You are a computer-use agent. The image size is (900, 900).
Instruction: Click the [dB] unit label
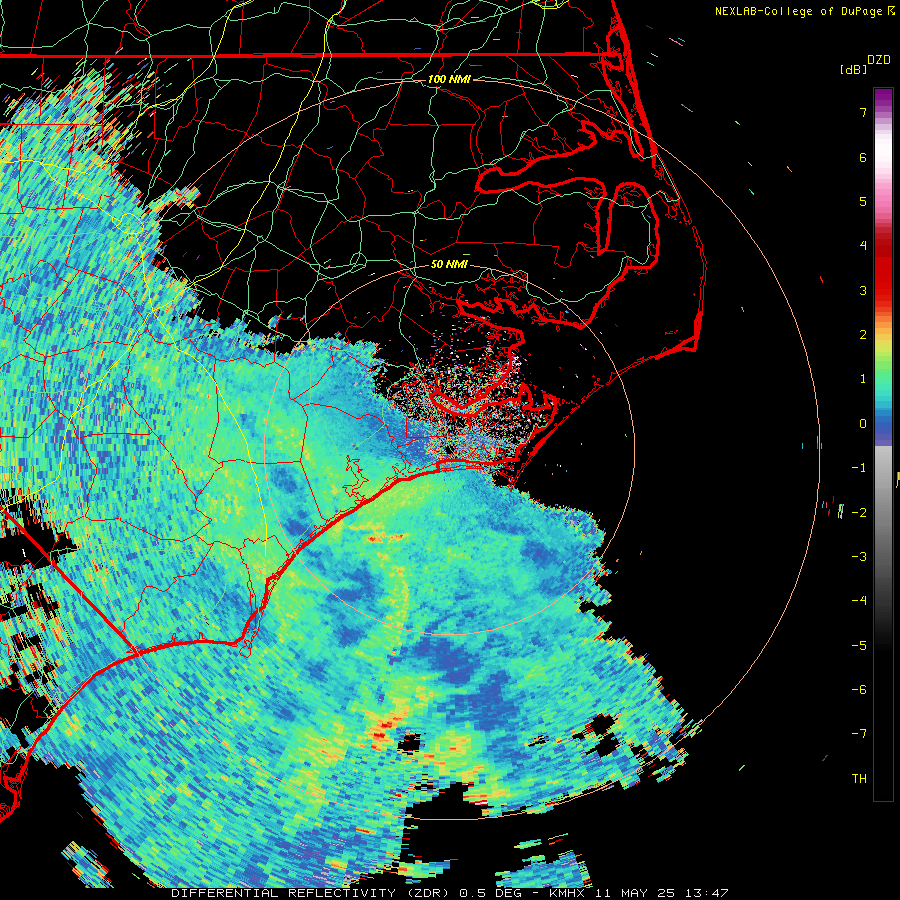pos(852,69)
